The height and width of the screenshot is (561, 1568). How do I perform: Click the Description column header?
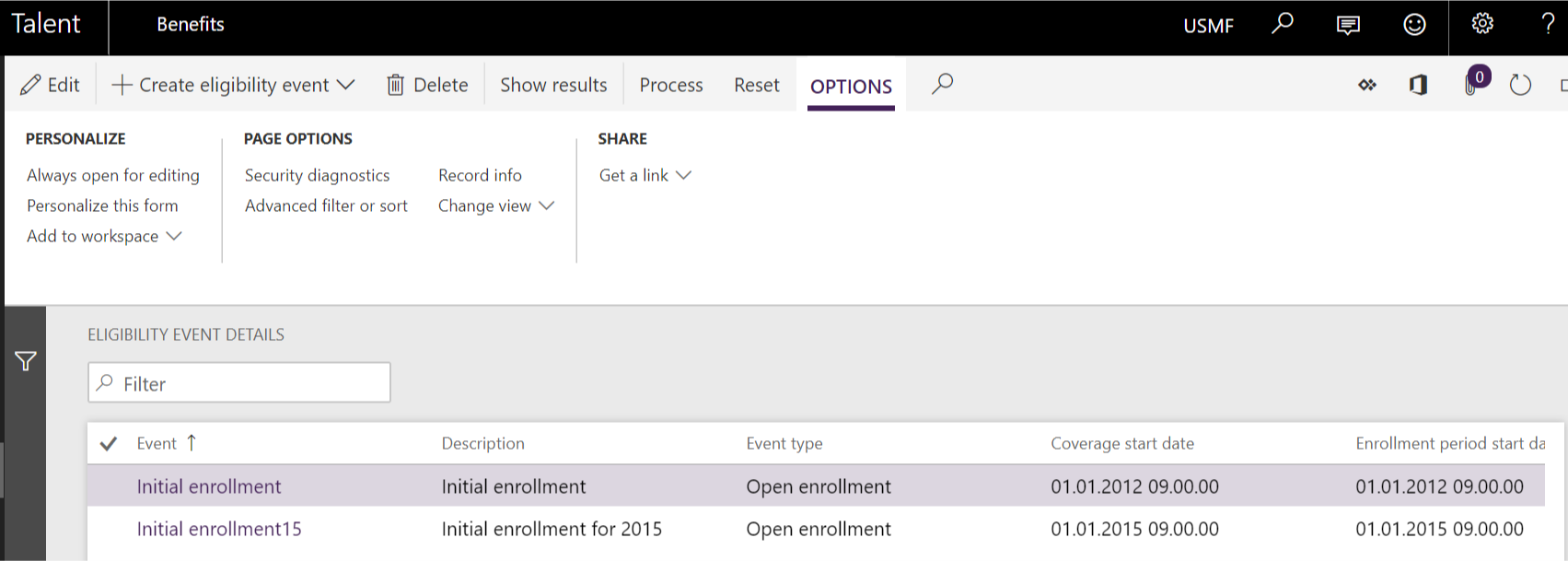point(482,443)
